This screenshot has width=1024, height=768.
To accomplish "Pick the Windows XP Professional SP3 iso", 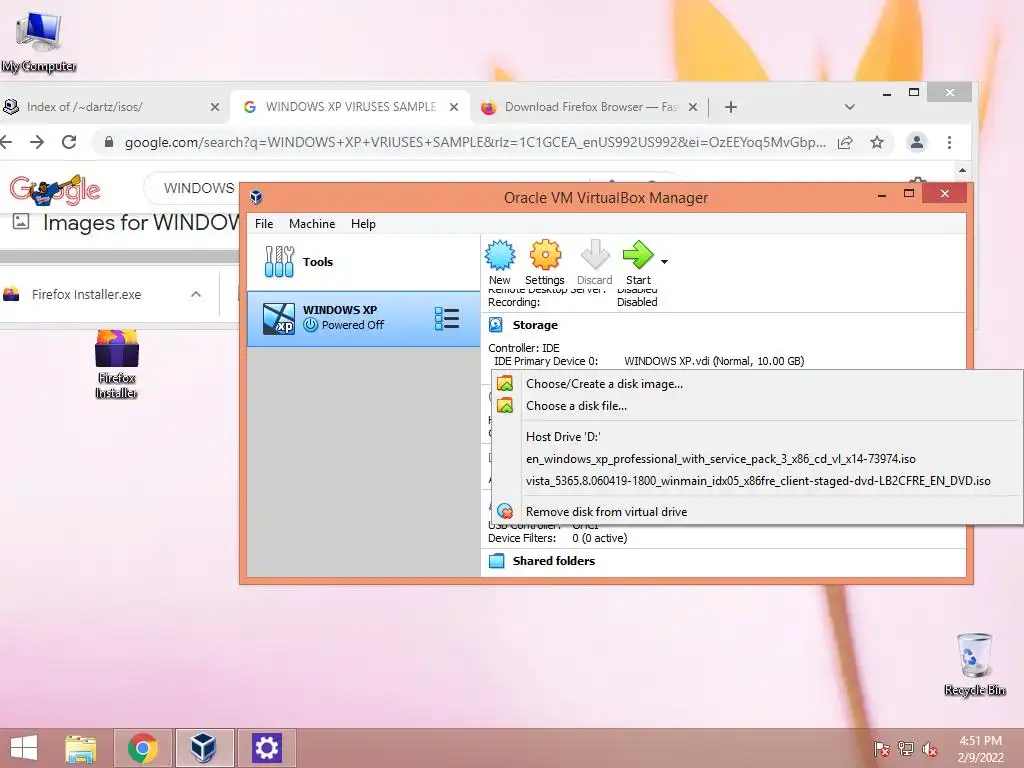I will (x=757, y=459).
